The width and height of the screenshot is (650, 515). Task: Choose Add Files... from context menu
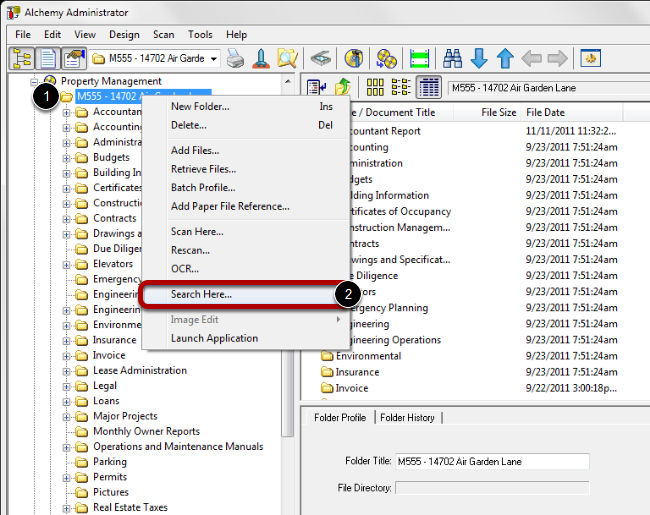(246, 151)
